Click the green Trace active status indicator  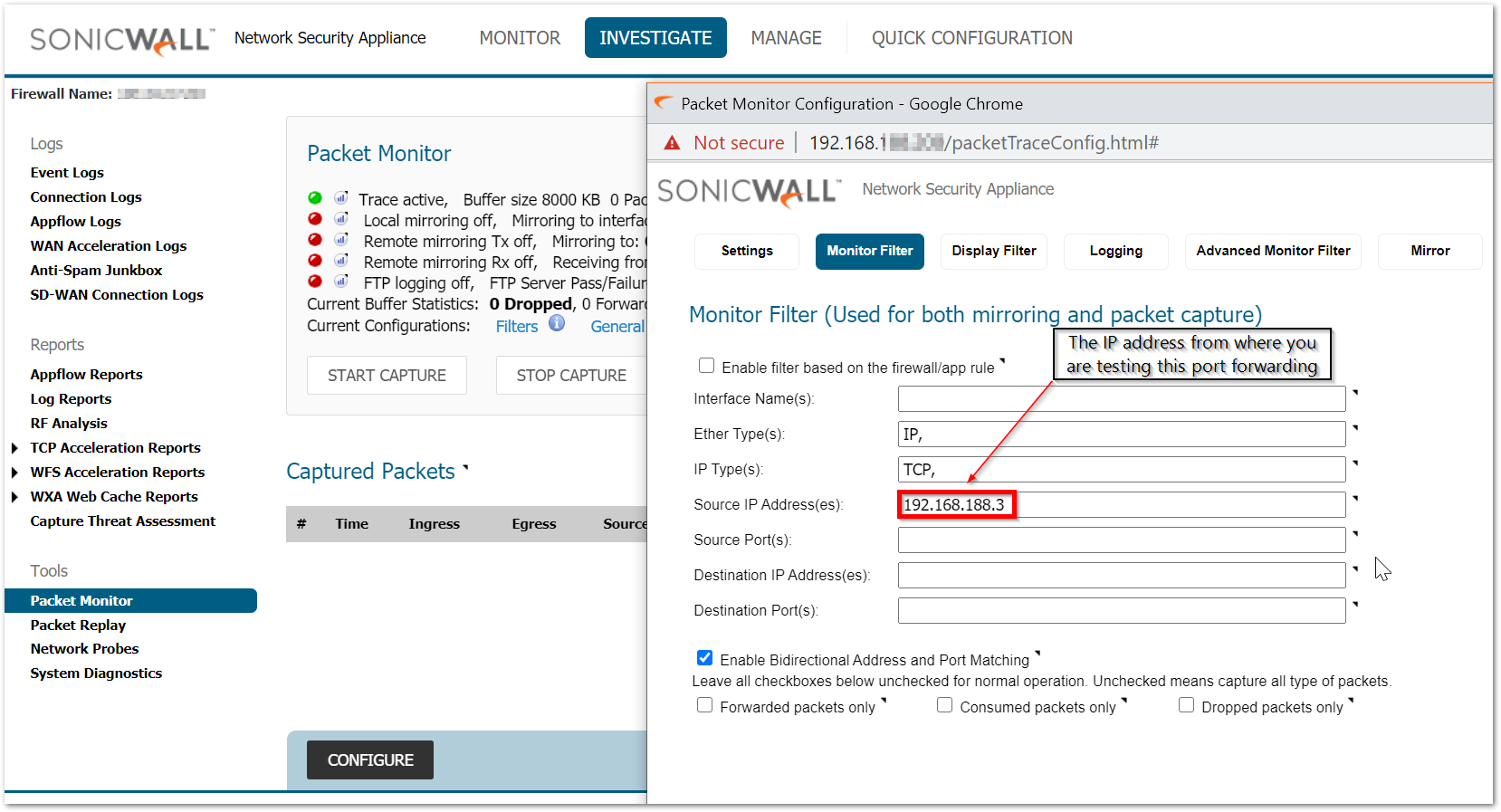click(315, 198)
